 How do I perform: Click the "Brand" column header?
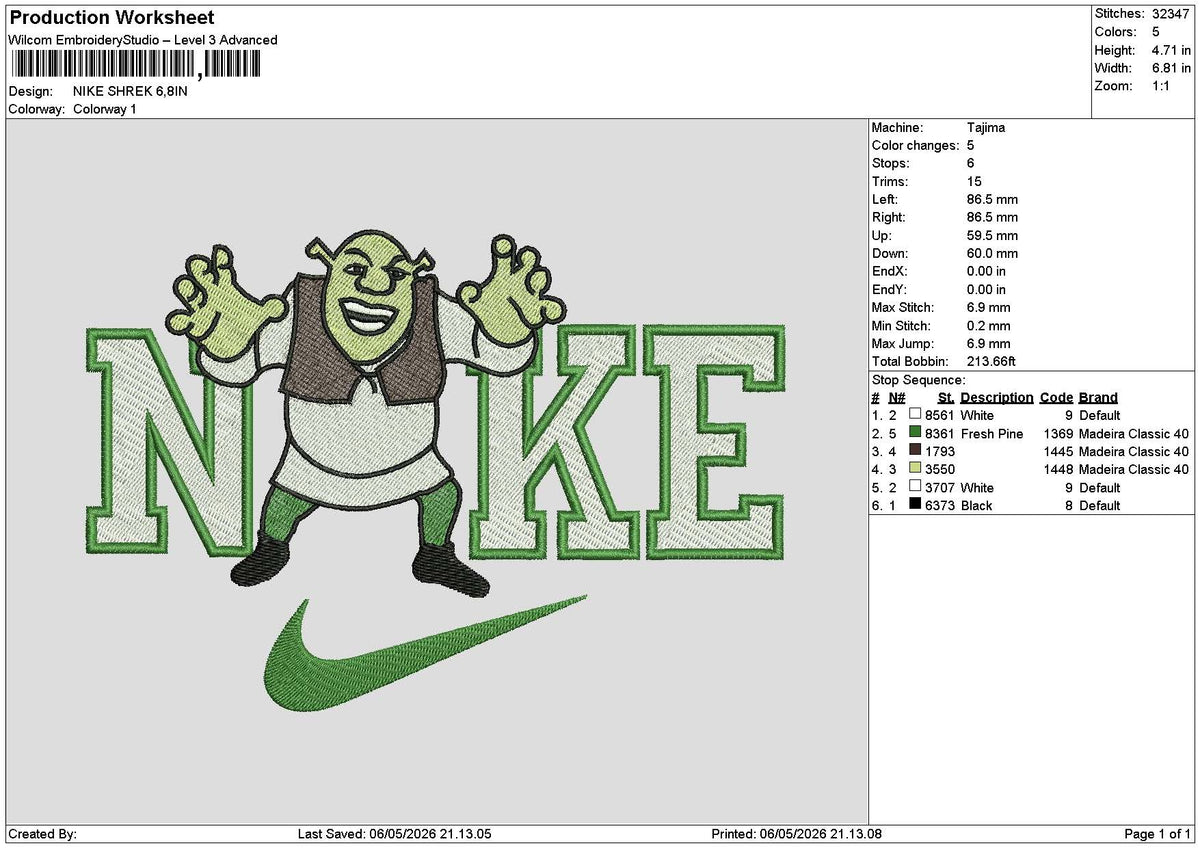(x=1098, y=397)
